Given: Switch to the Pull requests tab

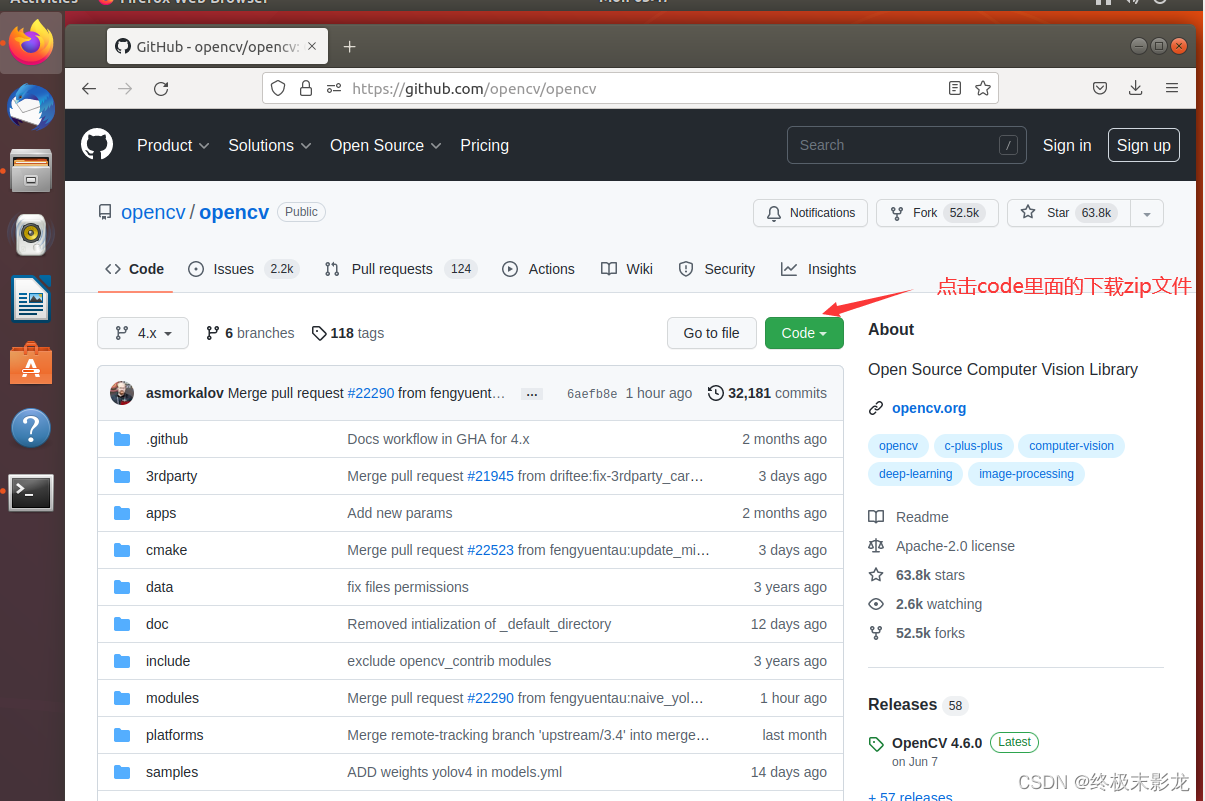Looking at the screenshot, I should (401, 269).
